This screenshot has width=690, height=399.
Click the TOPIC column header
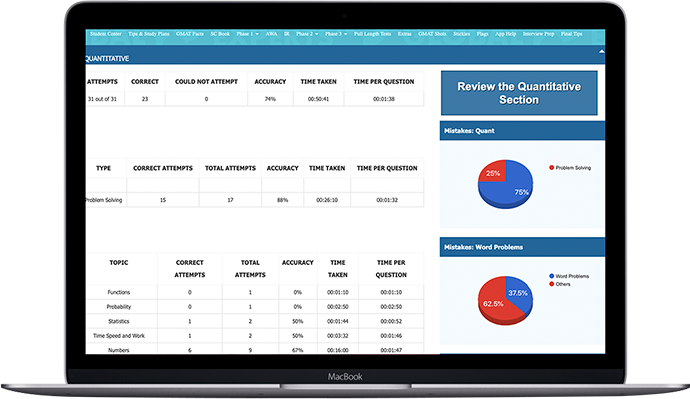(119, 263)
